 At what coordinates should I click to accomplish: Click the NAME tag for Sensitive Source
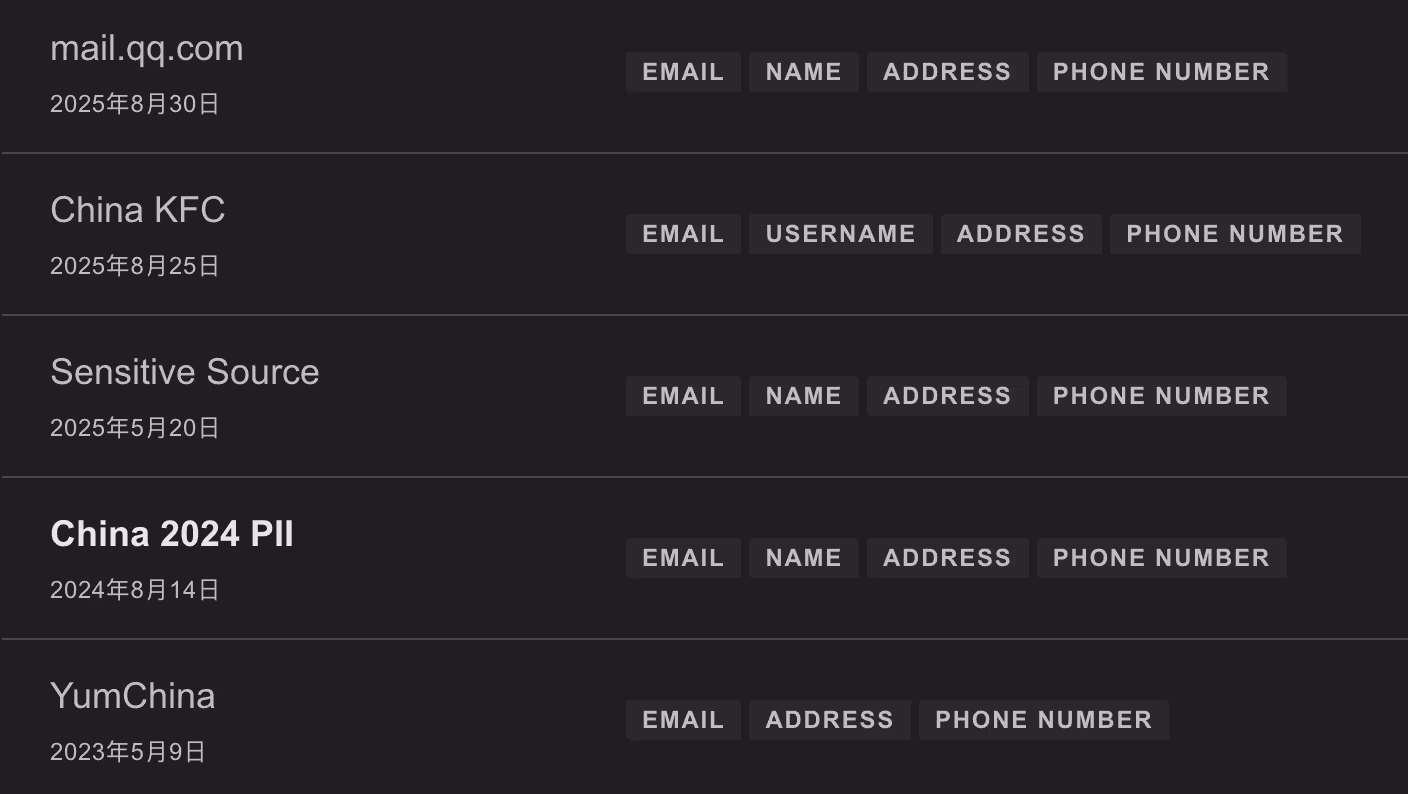803,396
